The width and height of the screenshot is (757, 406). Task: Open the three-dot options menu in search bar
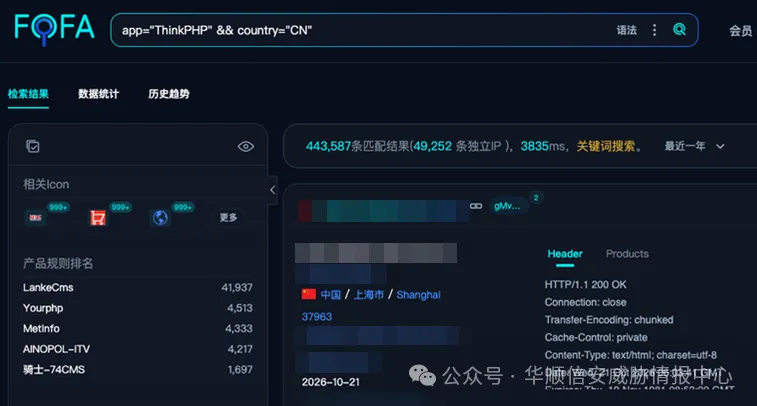click(x=654, y=30)
